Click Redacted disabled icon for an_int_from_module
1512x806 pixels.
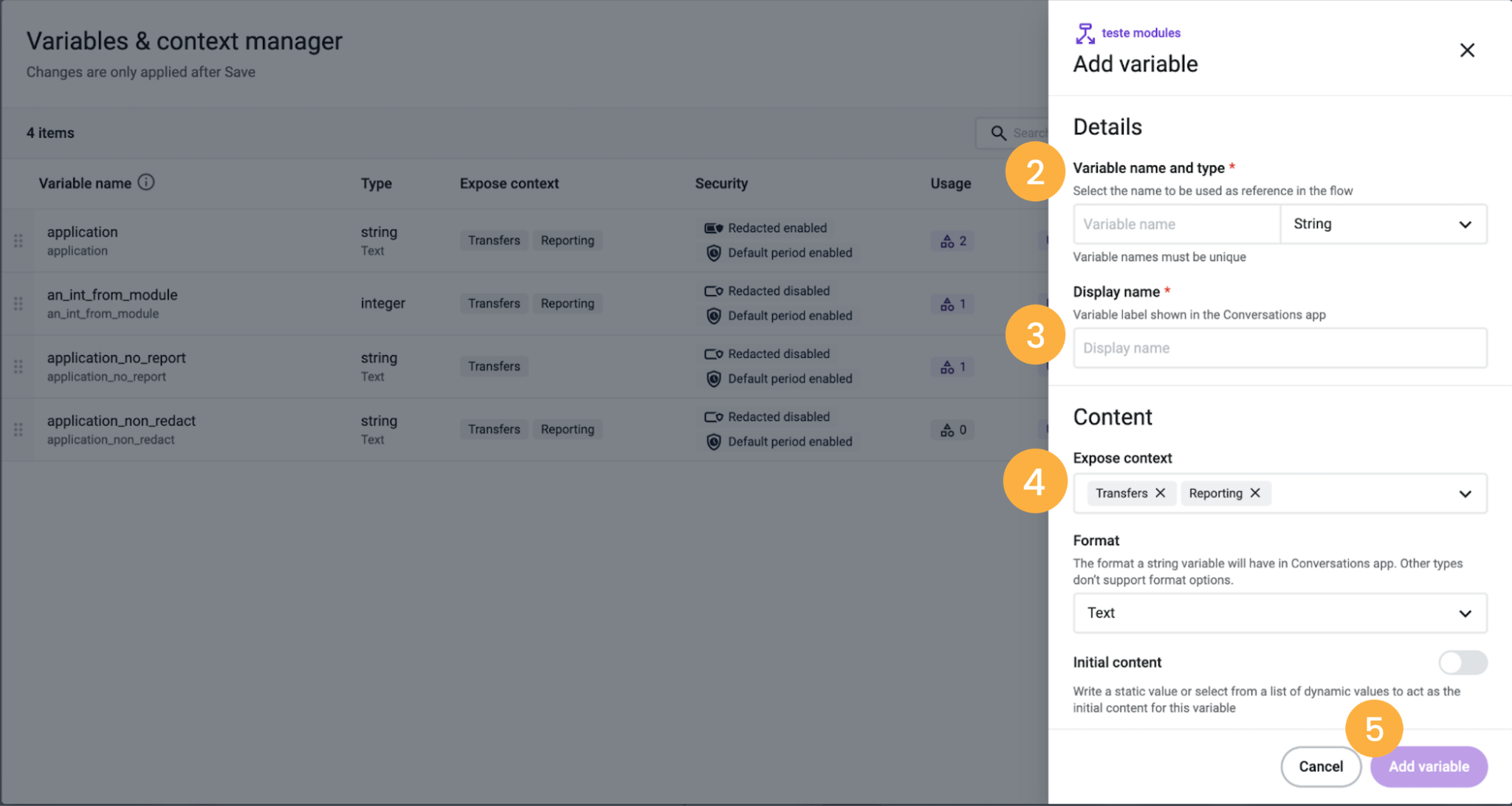click(713, 292)
